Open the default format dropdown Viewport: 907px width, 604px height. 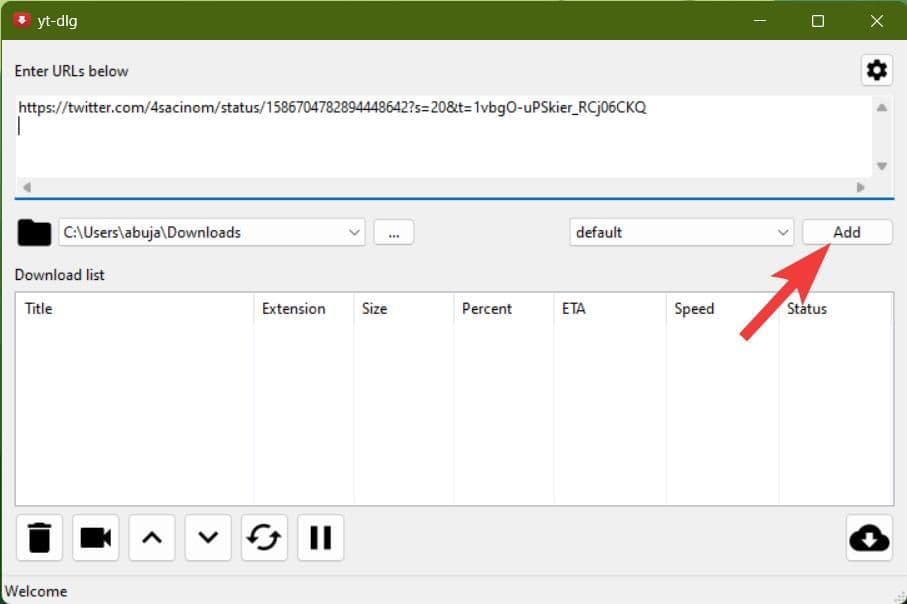pyautogui.click(x=782, y=232)
